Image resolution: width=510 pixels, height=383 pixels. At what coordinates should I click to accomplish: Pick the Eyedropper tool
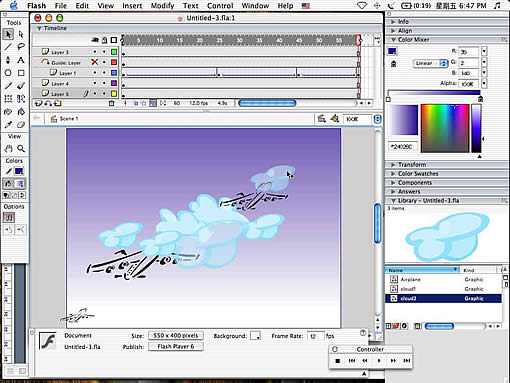pyautogui.click(x=8, y=125)
